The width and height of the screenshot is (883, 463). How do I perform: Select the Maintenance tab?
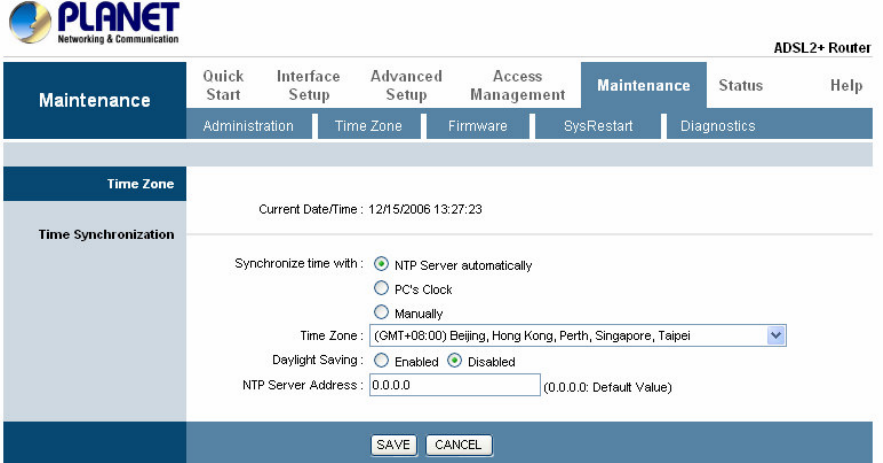click(643, 86)
